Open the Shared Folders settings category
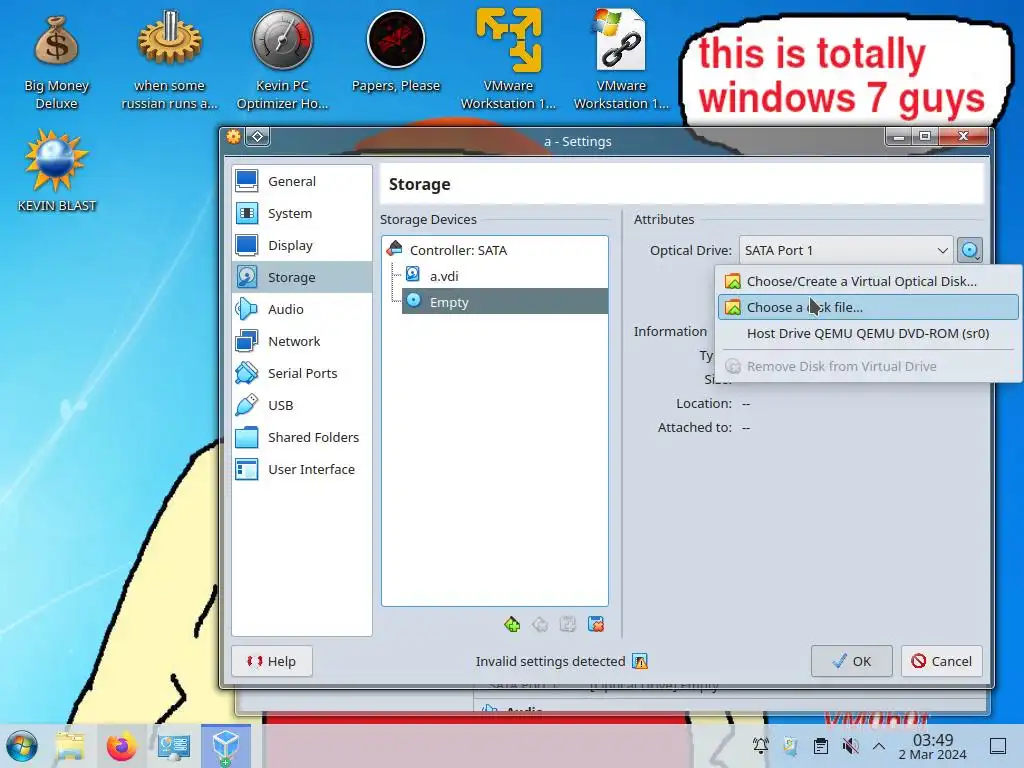Image resolution: width=1024 pixels, height=768 pixels. (302, 437)
